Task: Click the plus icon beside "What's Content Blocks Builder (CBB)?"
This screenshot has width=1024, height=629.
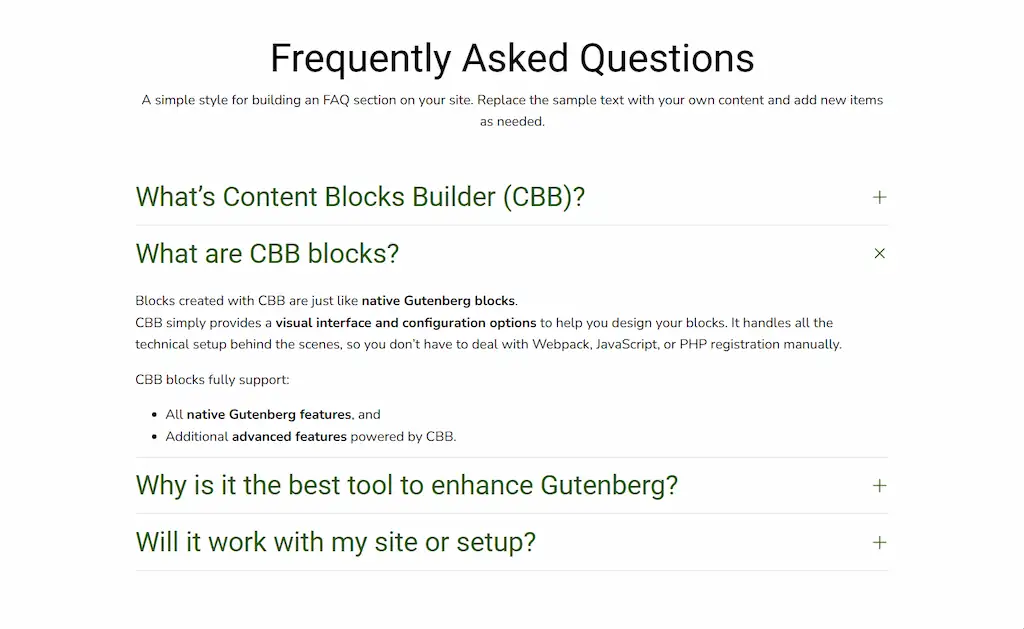Action: click(879, 197)
